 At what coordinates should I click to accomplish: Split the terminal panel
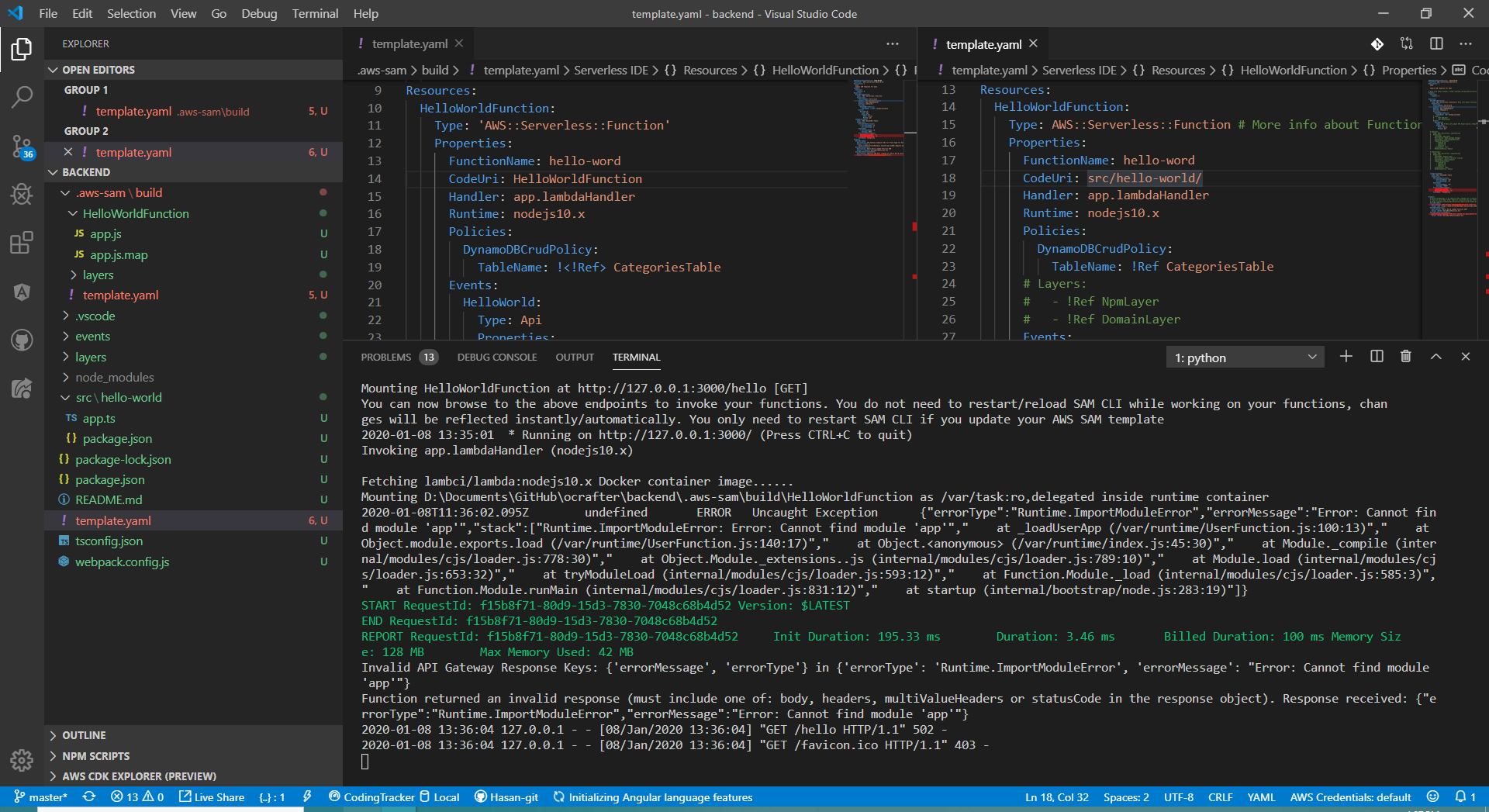pyautogui.click(x=1377, y=357)
